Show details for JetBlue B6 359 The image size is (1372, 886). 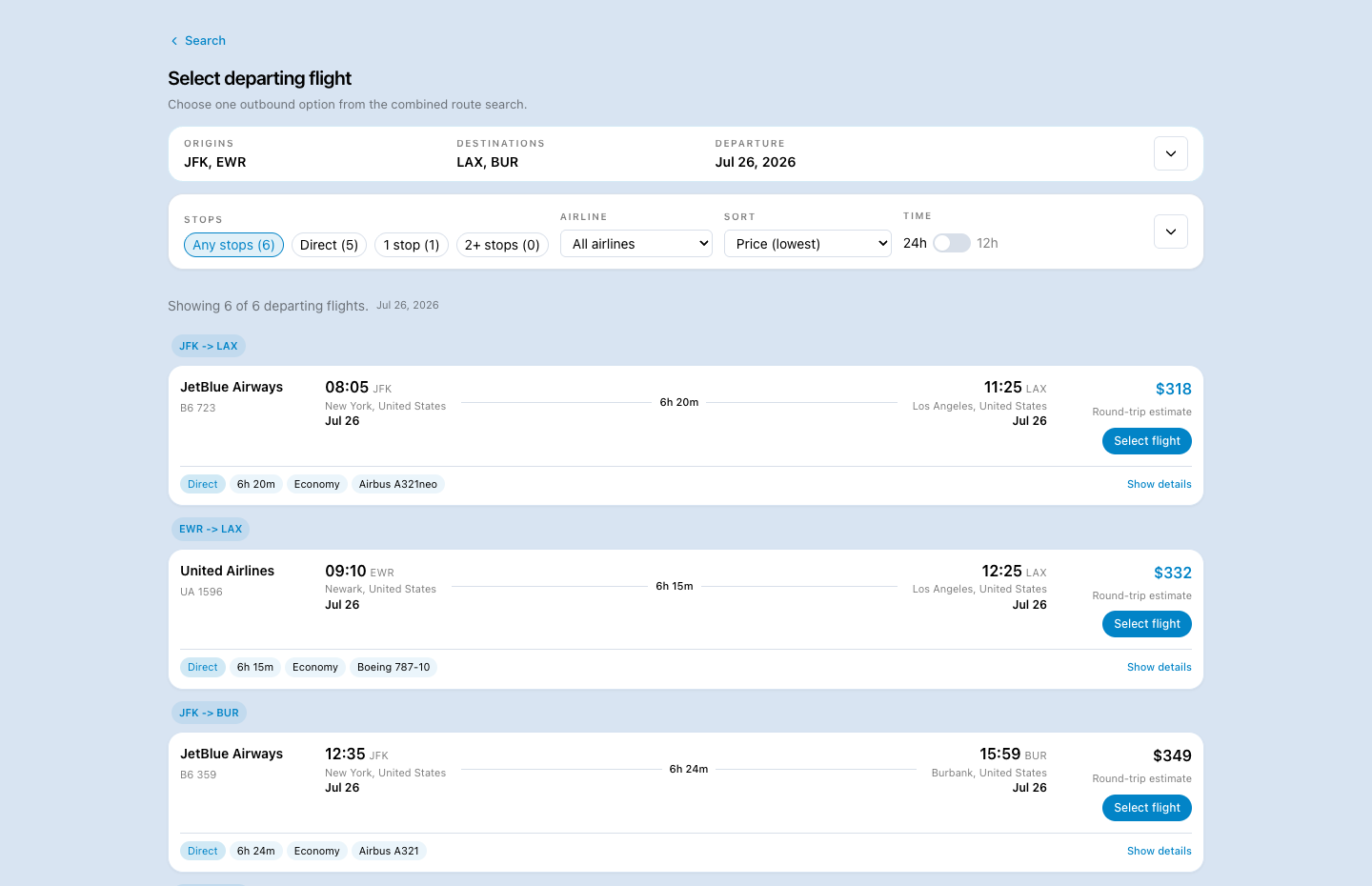point(1160,851)
